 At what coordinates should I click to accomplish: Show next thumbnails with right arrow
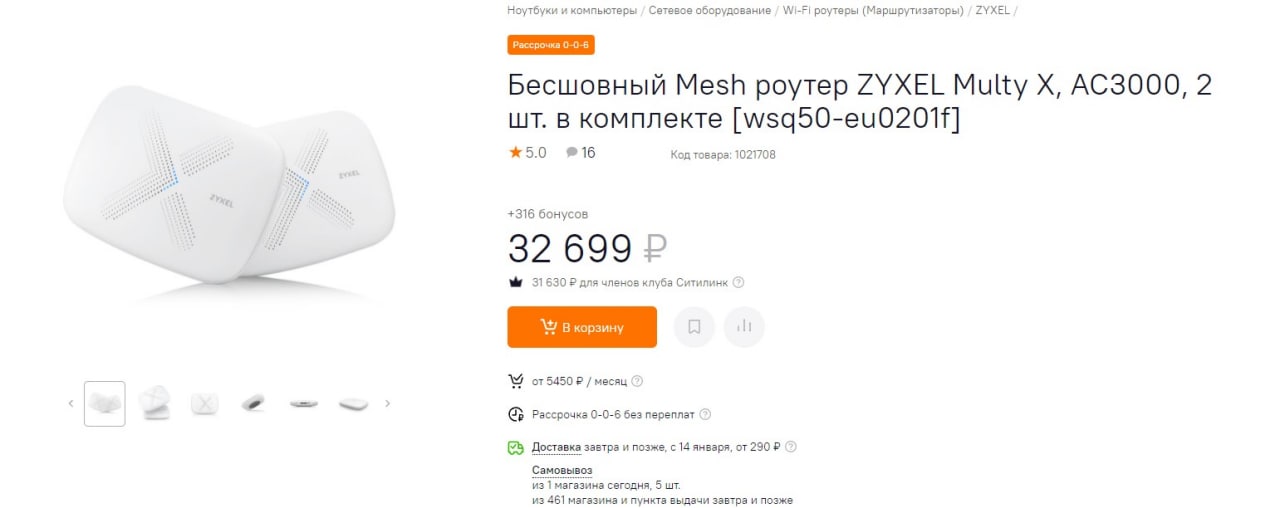(x=388, y=404)
